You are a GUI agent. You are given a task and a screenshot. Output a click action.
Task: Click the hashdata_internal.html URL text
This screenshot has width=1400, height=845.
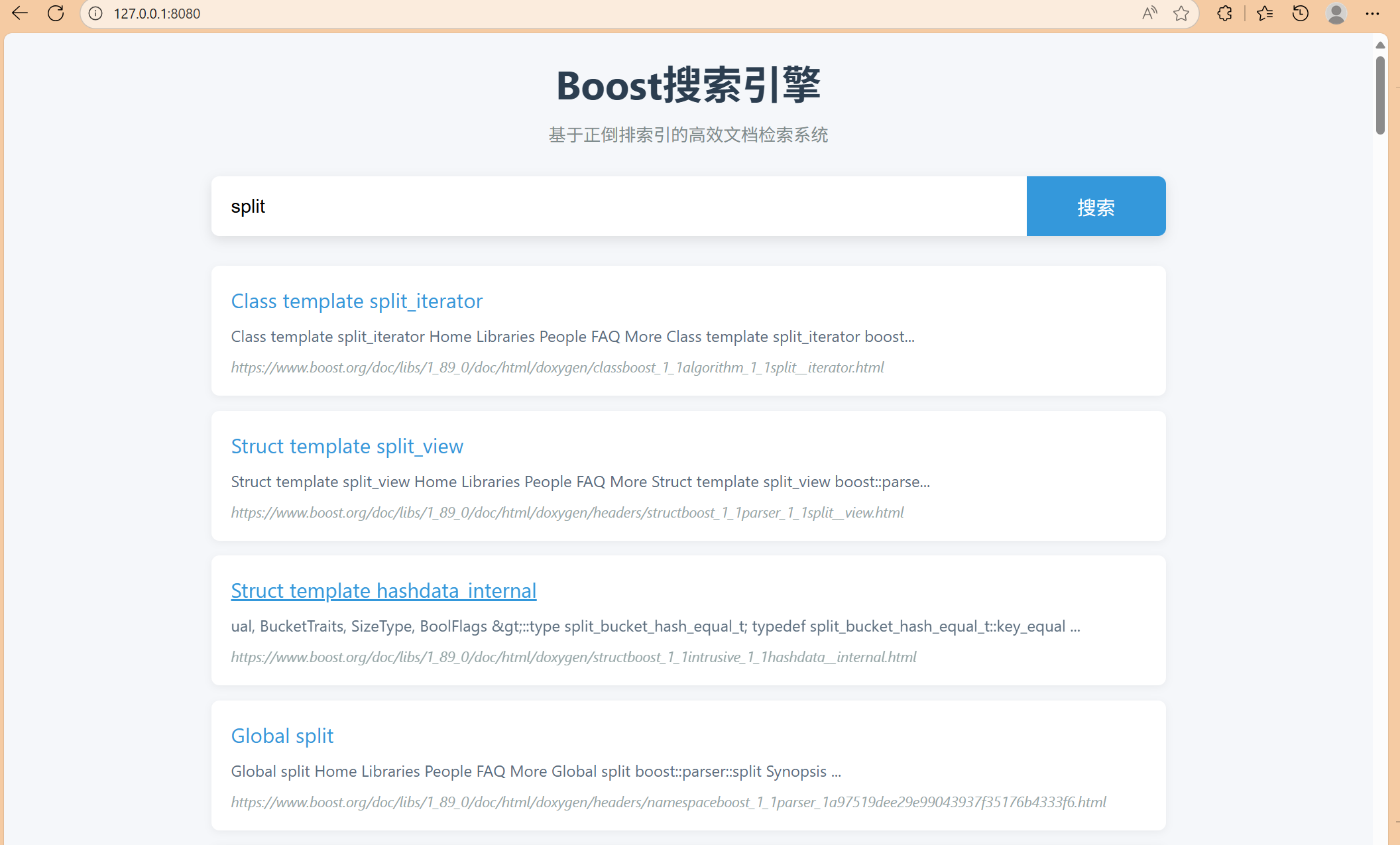(x=573, y=657)
